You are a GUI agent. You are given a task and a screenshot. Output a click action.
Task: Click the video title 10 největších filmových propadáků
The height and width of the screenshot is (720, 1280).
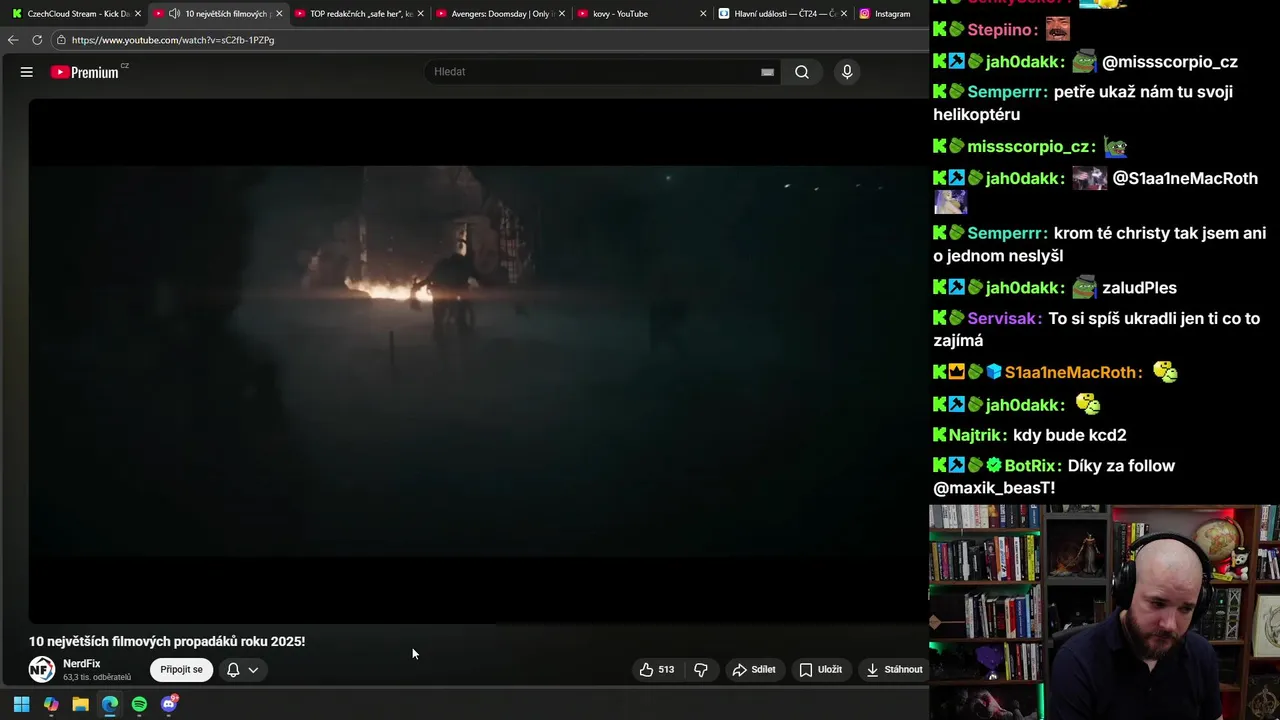coord(167,642)
